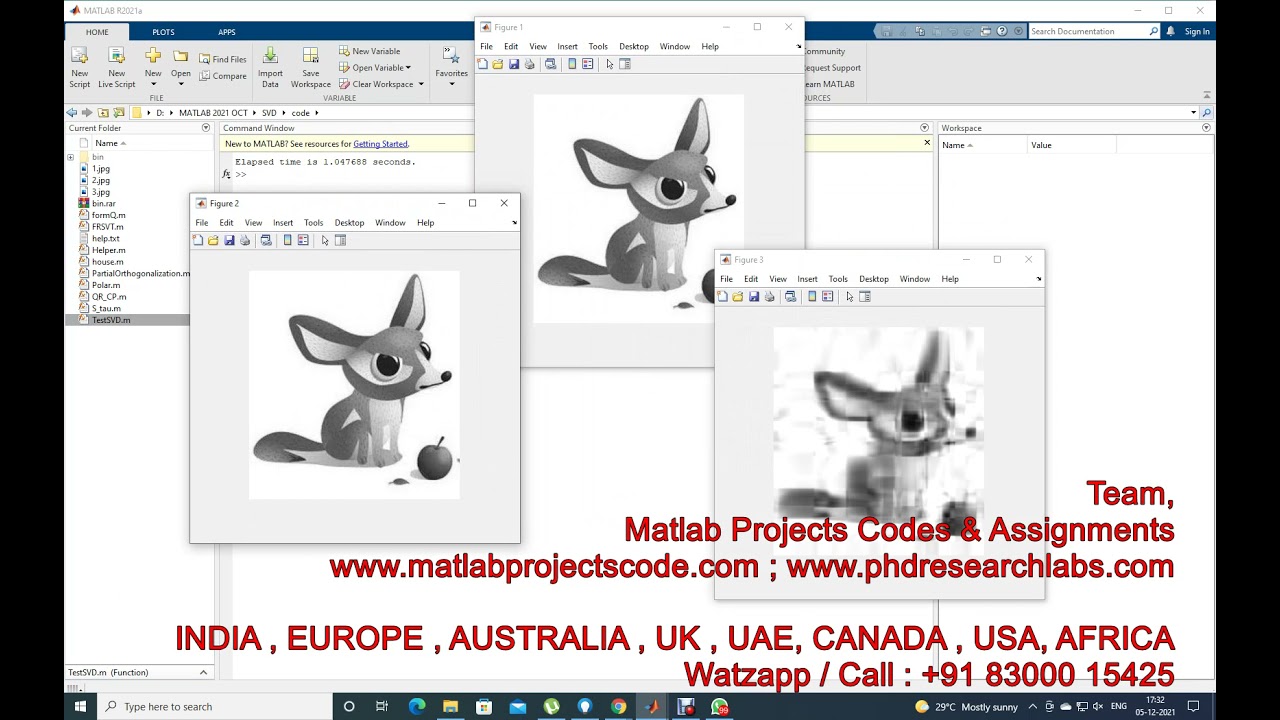Open MATLAB help question-mark icon

click(x=1002, y=31)
